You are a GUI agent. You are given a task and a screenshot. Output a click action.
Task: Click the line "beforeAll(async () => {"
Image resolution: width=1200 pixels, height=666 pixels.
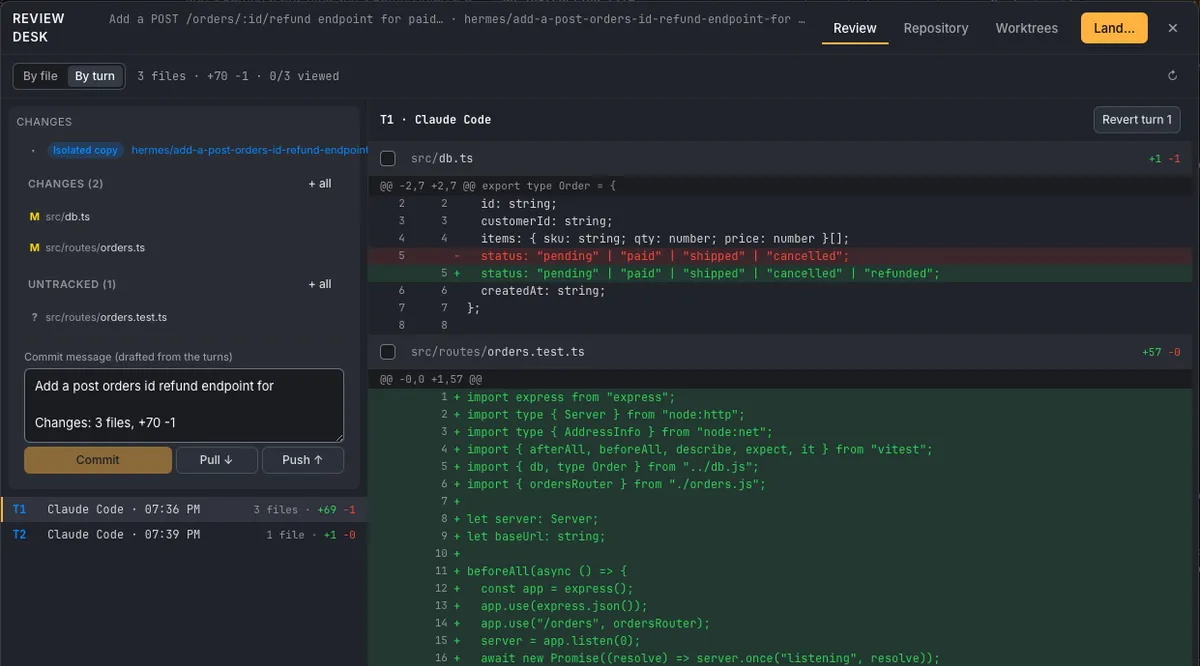click(780, 571)
